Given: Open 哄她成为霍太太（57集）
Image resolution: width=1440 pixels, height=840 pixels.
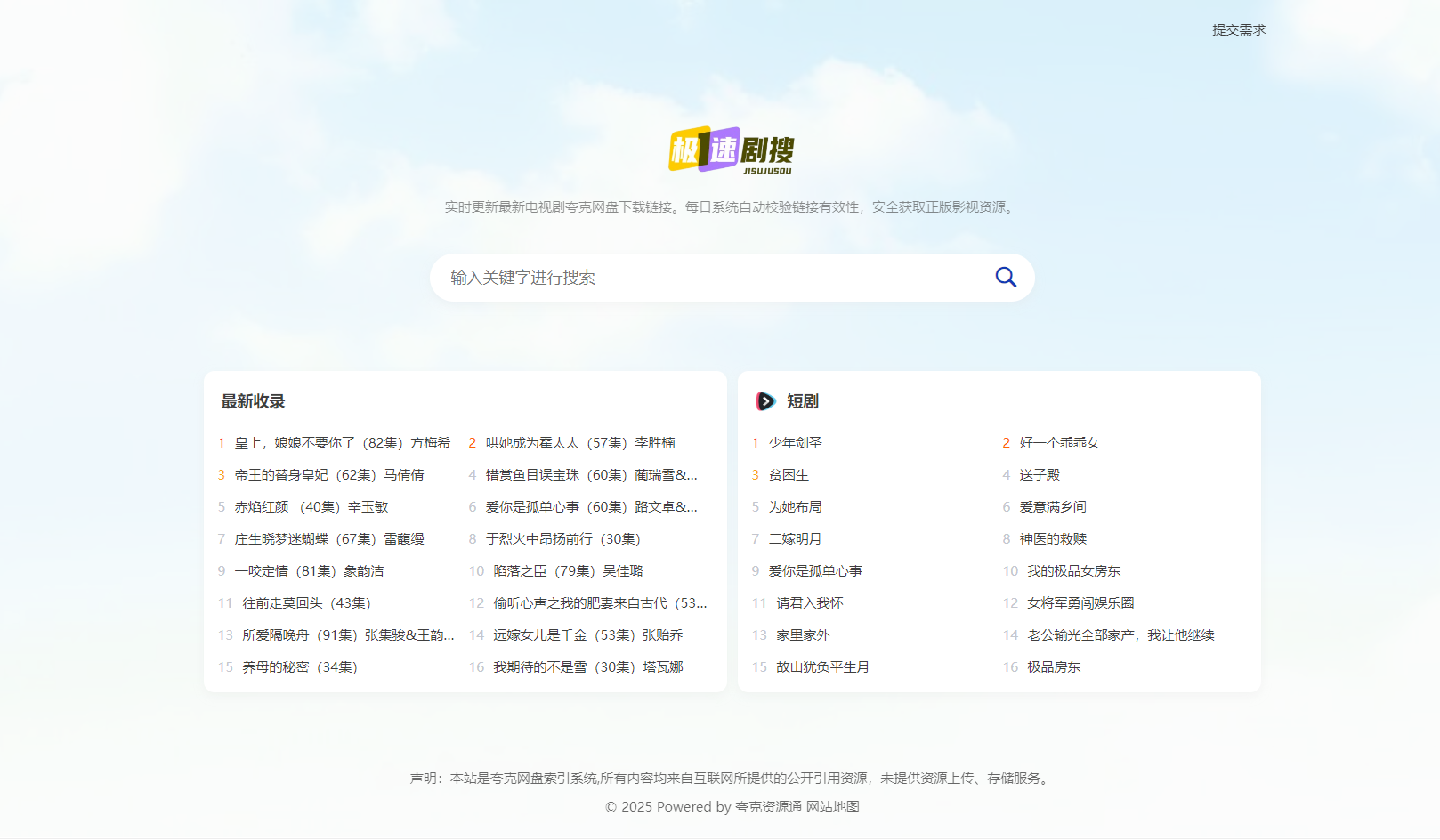Looking at the screenshot, I should (580, 443).
